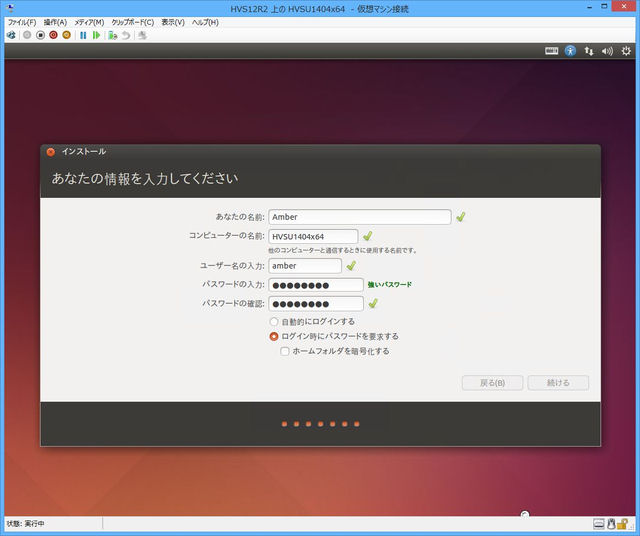This screenshot has width=640, height=536.
Task: Click the mouse status icon in status bar
Action: pyautogui.click(x=611, y=523)
